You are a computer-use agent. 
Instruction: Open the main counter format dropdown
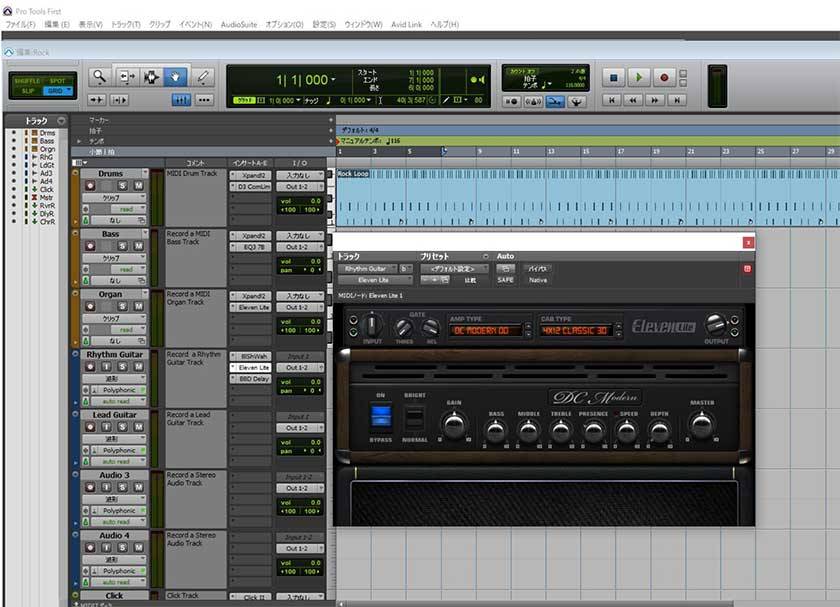pyautogui.click(x=334, y=79)
